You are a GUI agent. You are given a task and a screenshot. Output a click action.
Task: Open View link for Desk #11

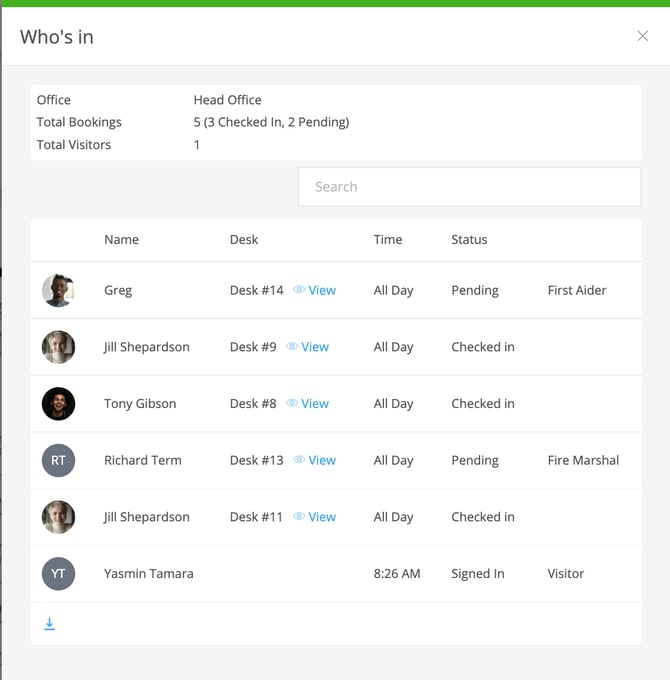[322, 517]
